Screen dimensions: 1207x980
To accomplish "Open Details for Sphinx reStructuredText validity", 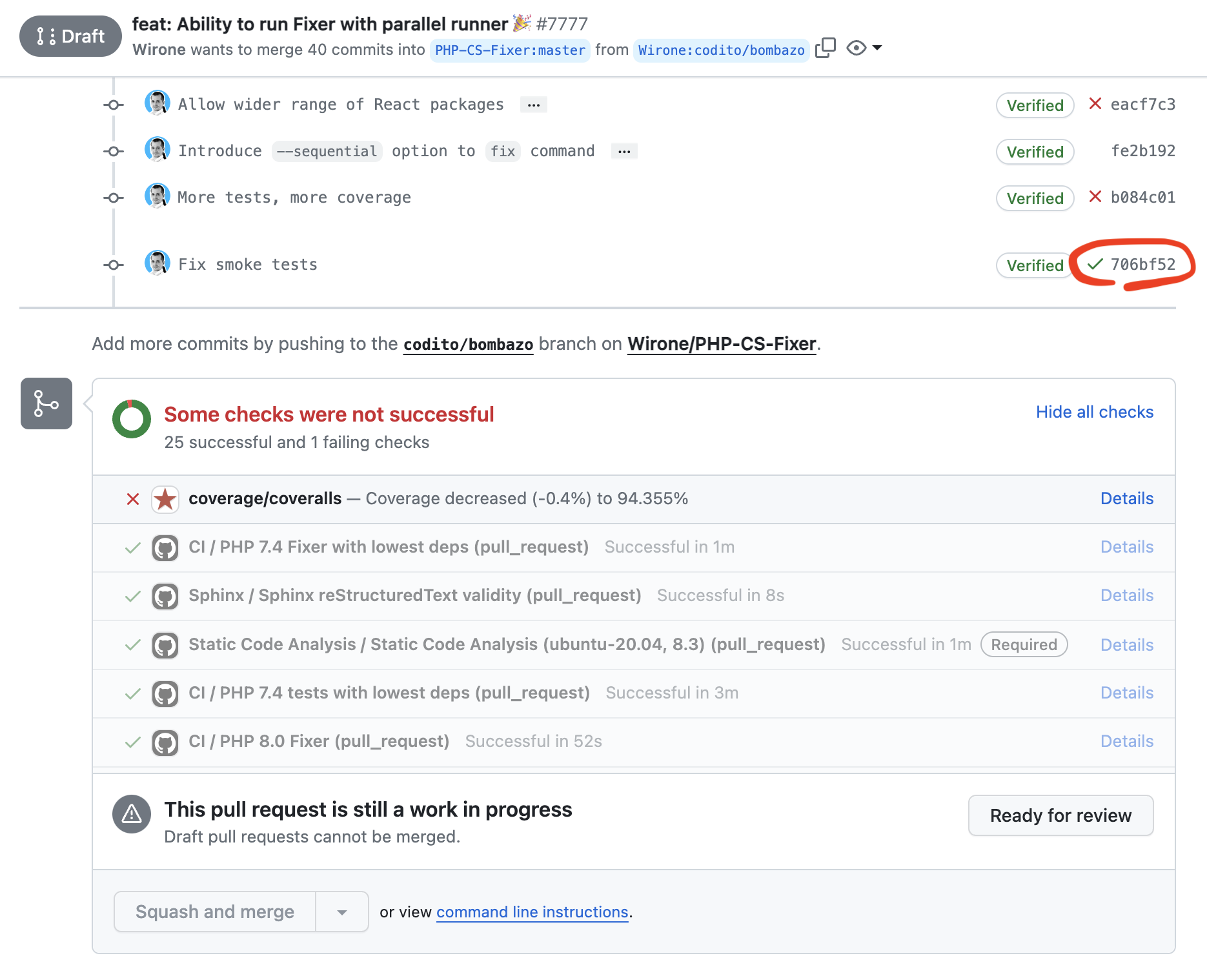I will tap(1127, 595).
